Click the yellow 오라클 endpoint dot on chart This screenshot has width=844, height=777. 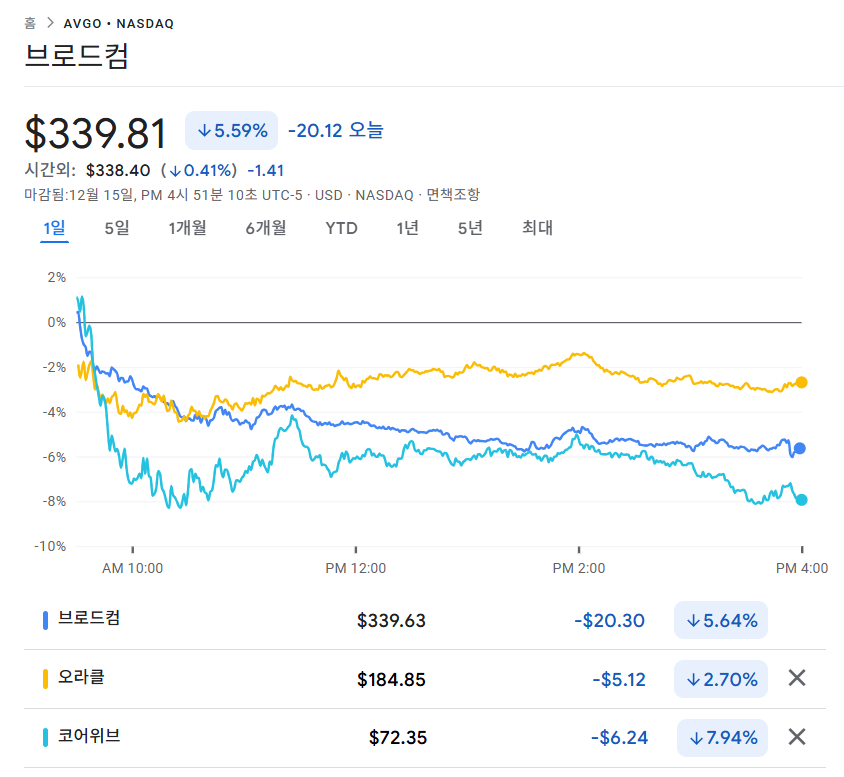click(x=801, y=382)
